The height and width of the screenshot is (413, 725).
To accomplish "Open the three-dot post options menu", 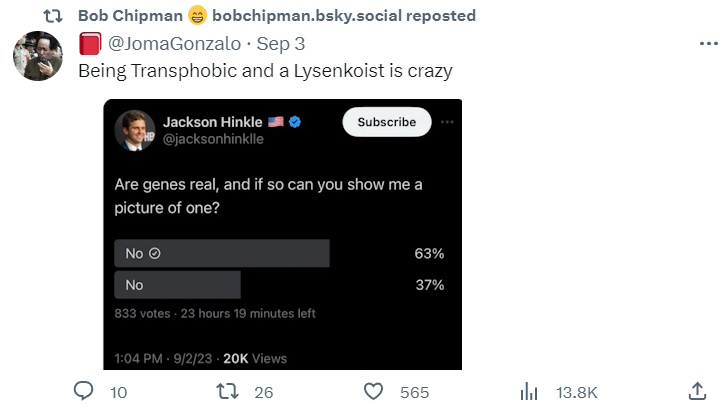I will (x=707, y=45).
